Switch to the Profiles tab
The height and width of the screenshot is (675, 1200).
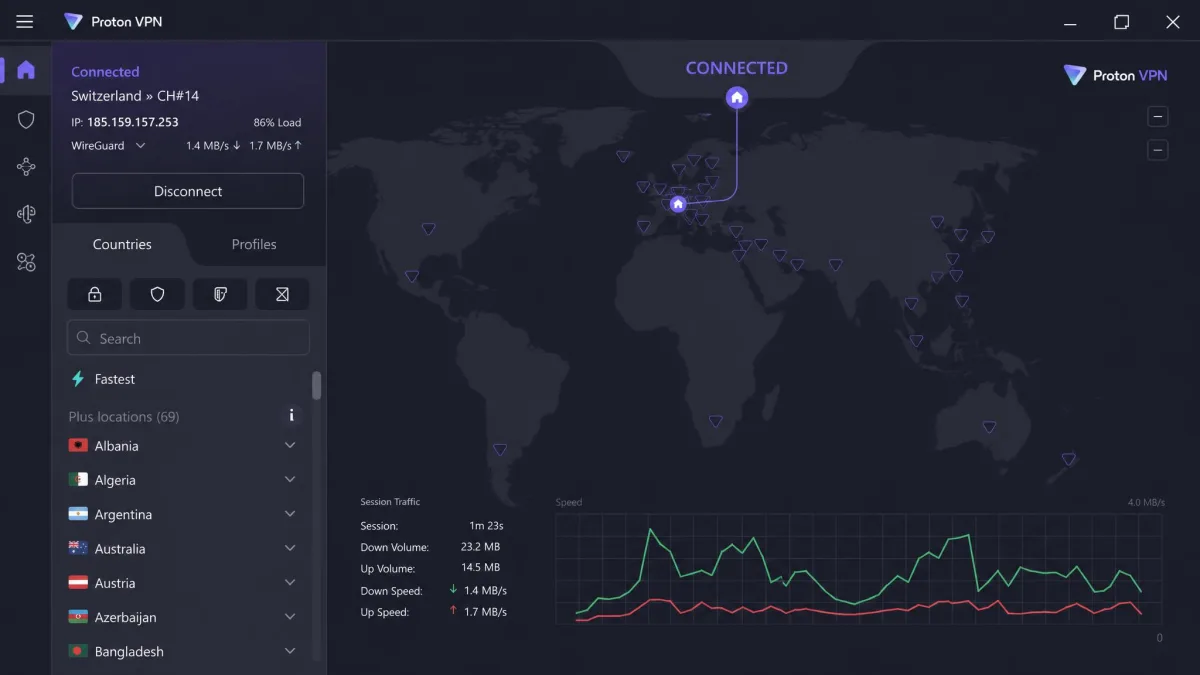click(254, 244)
